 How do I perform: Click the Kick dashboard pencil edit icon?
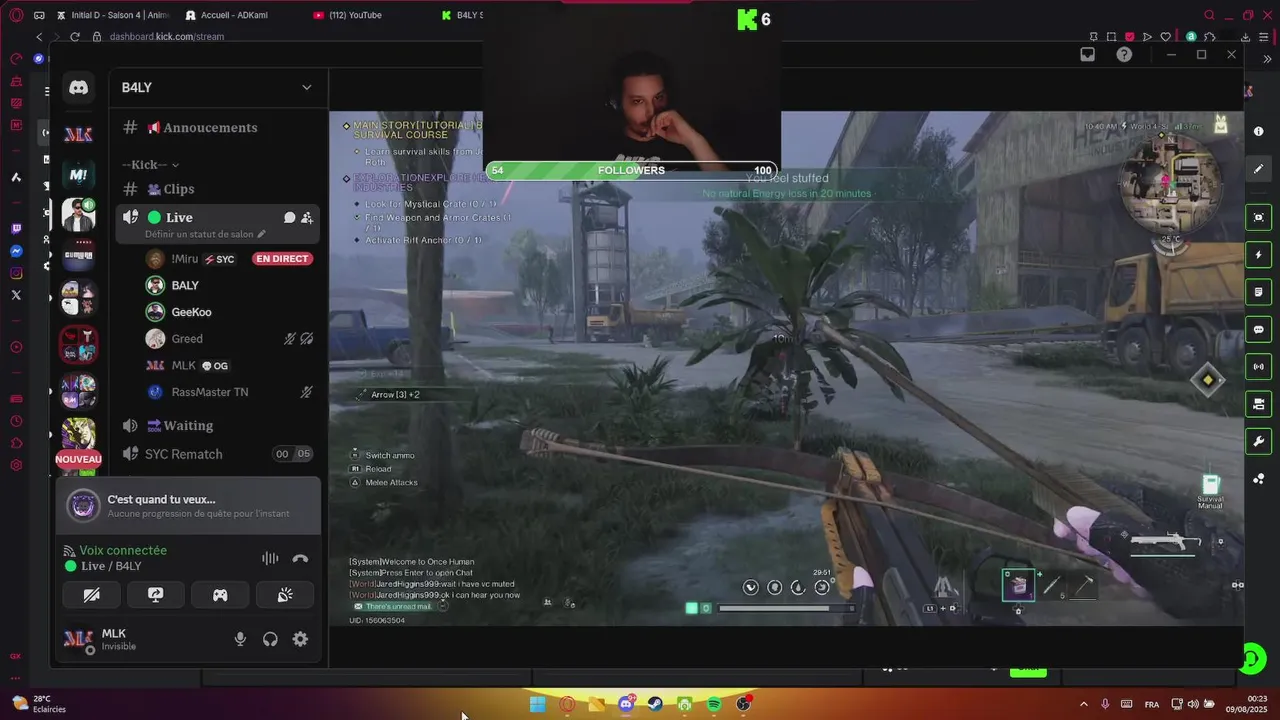1259,169
